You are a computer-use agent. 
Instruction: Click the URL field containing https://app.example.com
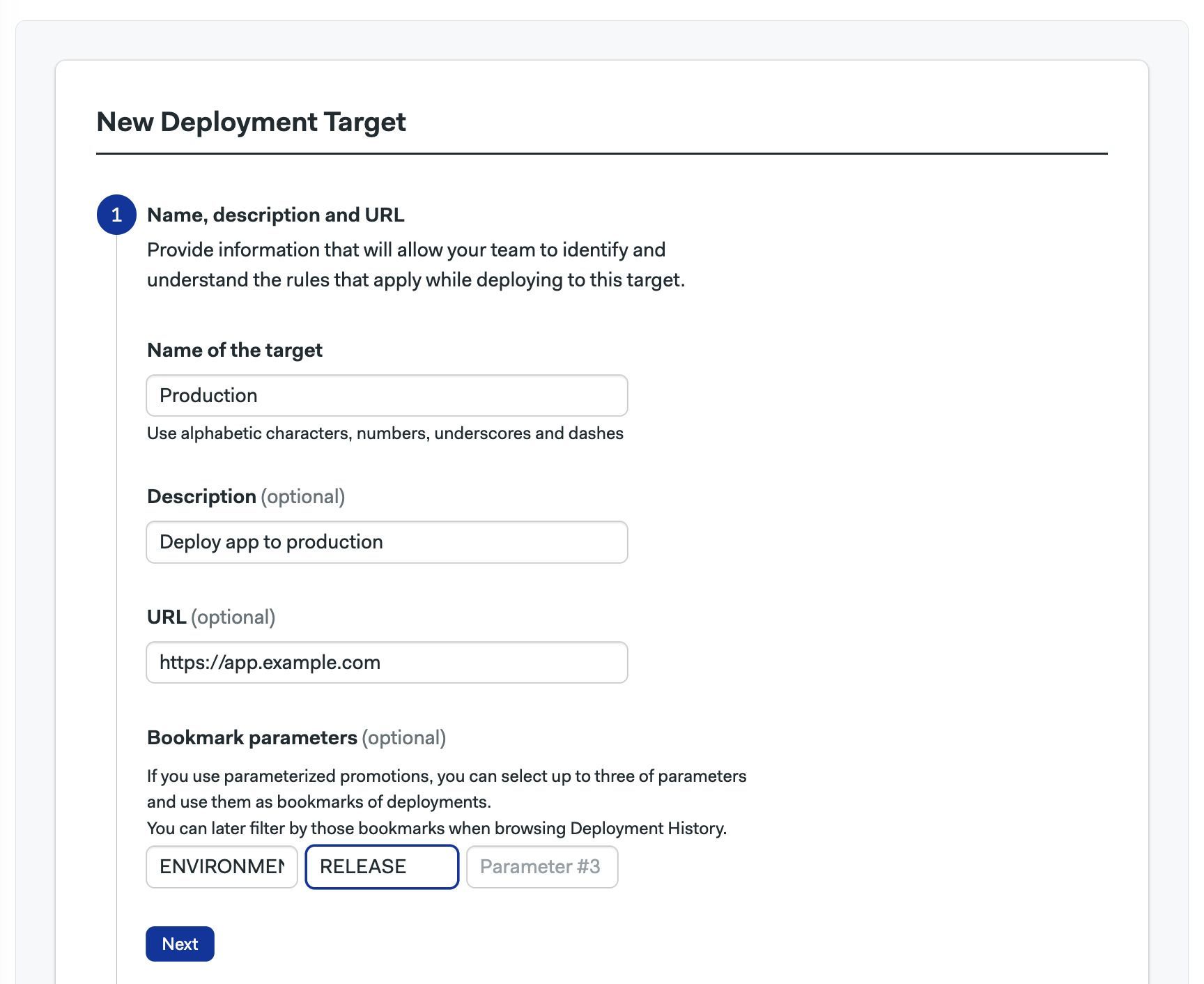tap(387, 663)
